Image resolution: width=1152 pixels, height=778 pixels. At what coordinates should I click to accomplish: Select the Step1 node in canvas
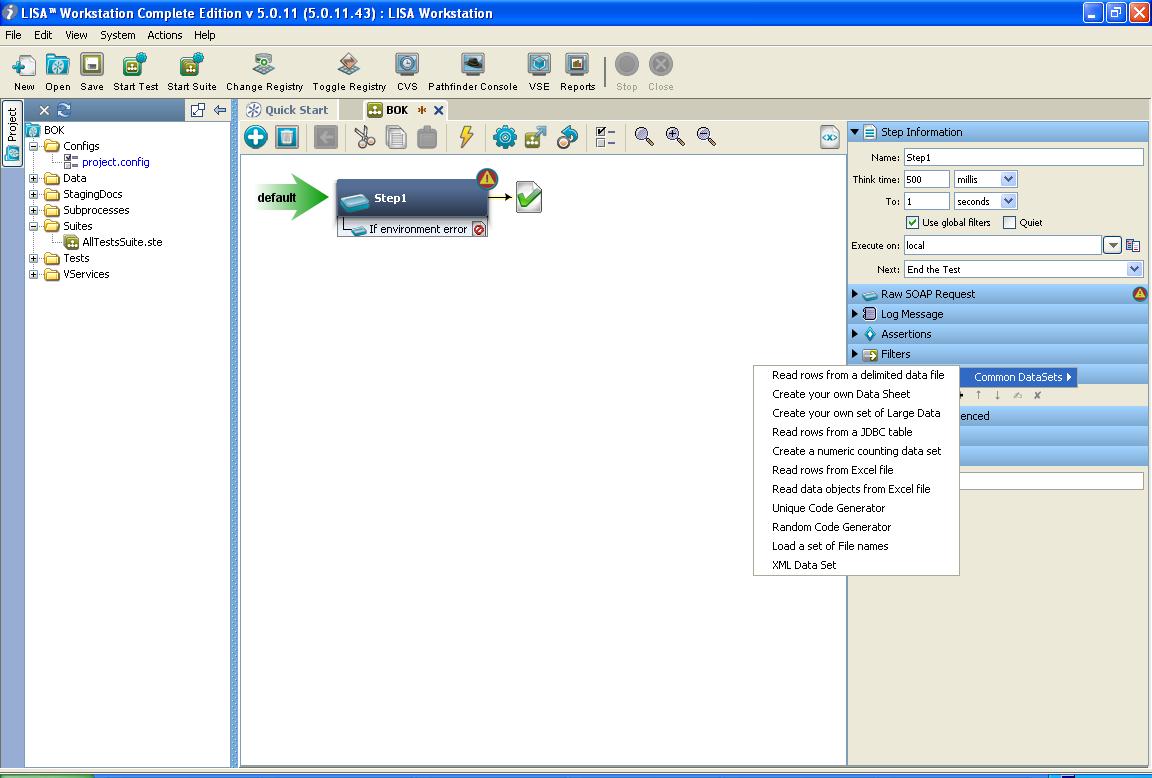[412, 198]
